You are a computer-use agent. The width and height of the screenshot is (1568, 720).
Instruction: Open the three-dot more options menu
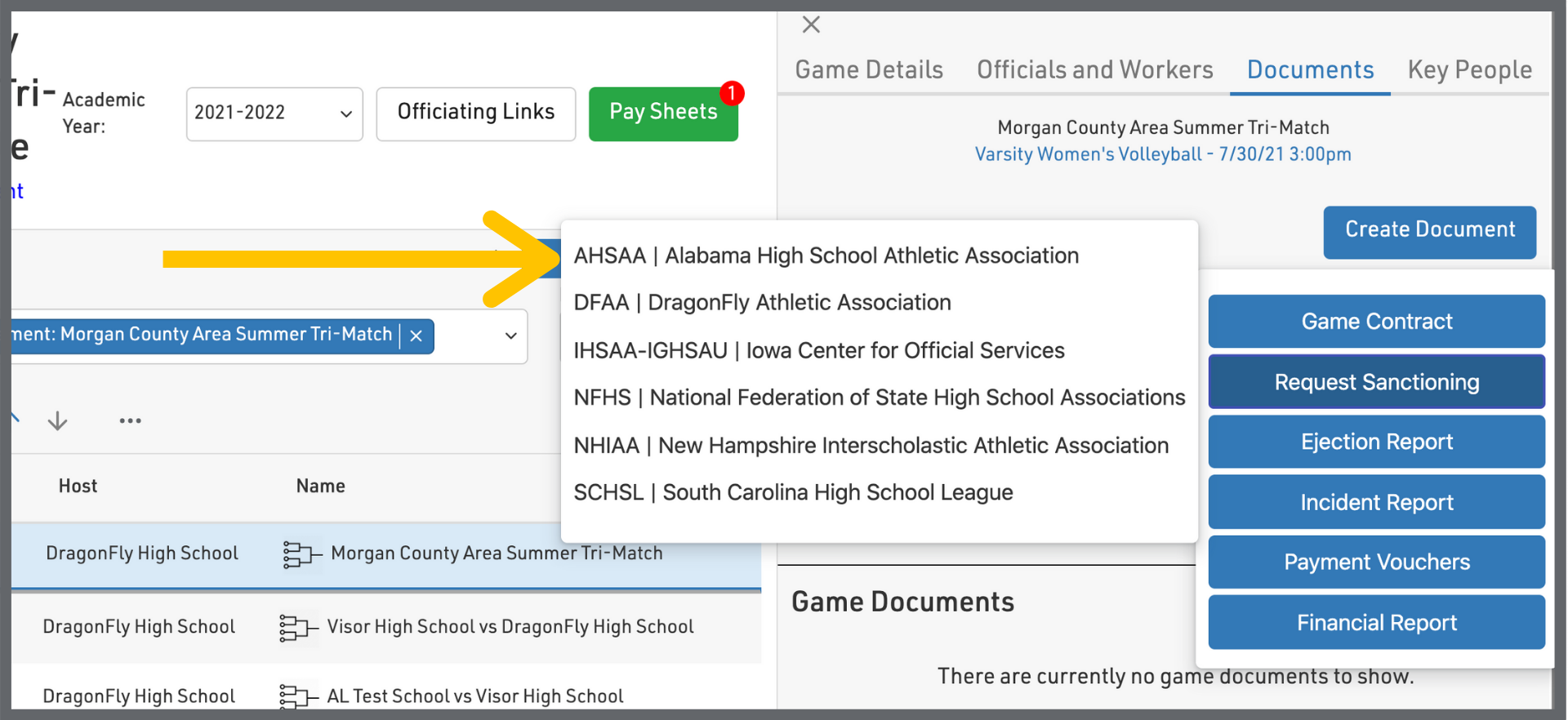[130, 421]
